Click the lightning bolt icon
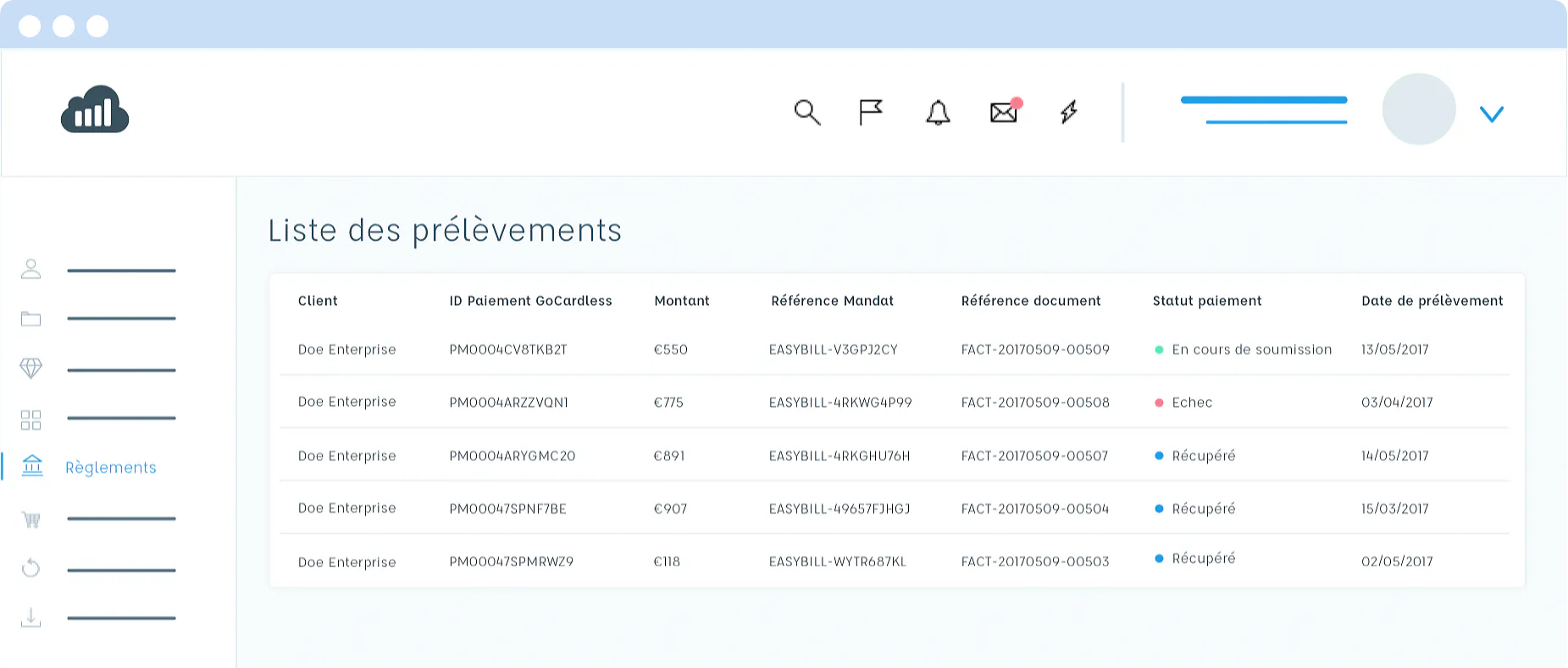This screenshot has height=668, width=1568. pyautogui.click(x=1069, y=112)
